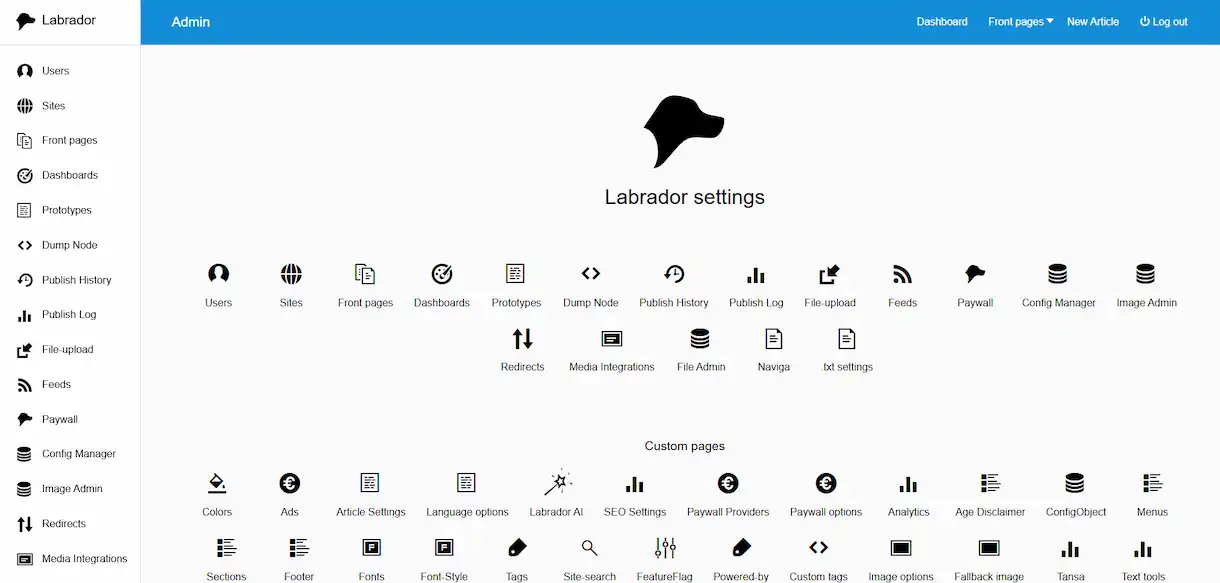
Task: Select Publish History in the sidebar
Action: tap(76, 280)
